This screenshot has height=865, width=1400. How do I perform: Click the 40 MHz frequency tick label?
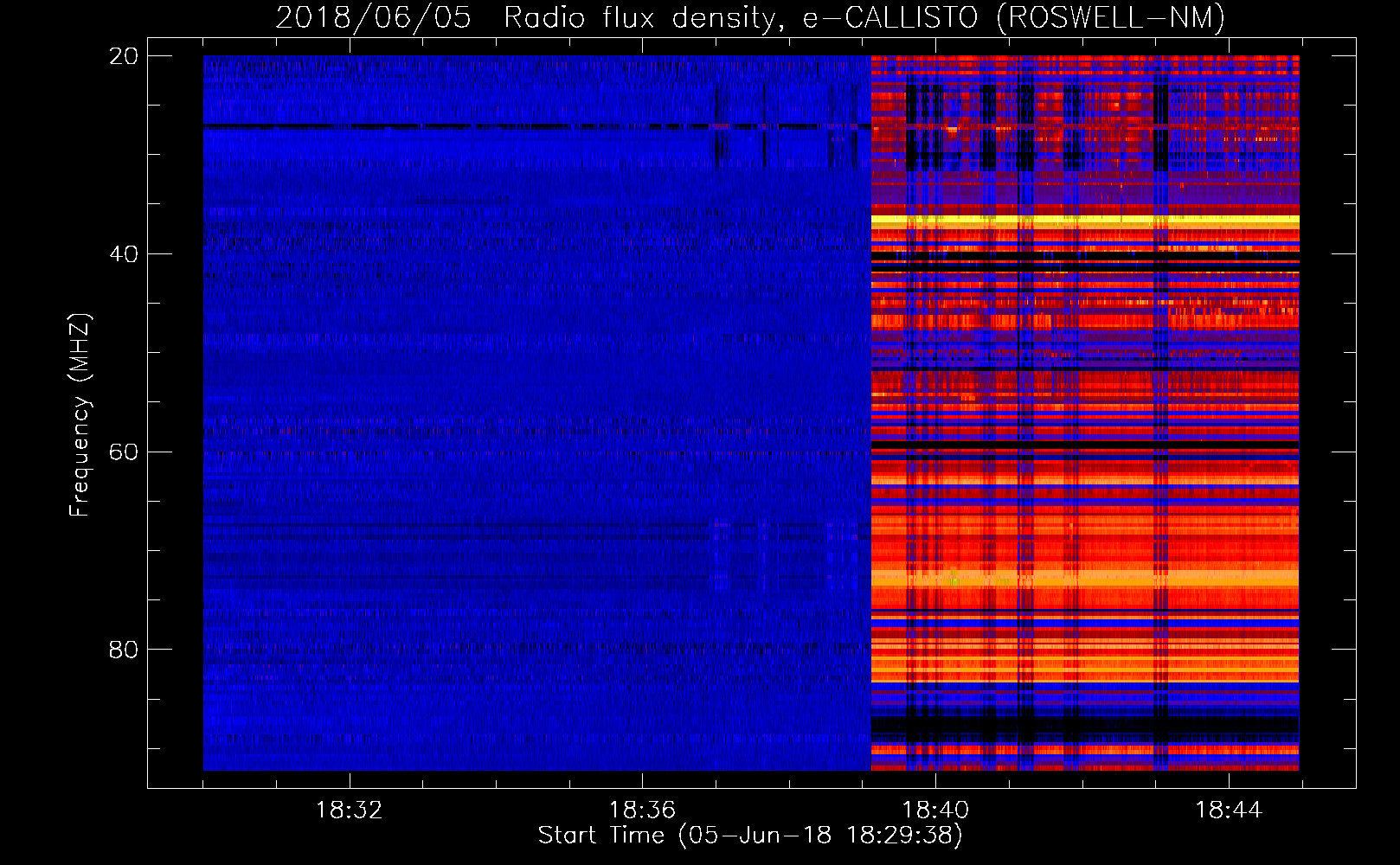(x=123, y=254)
